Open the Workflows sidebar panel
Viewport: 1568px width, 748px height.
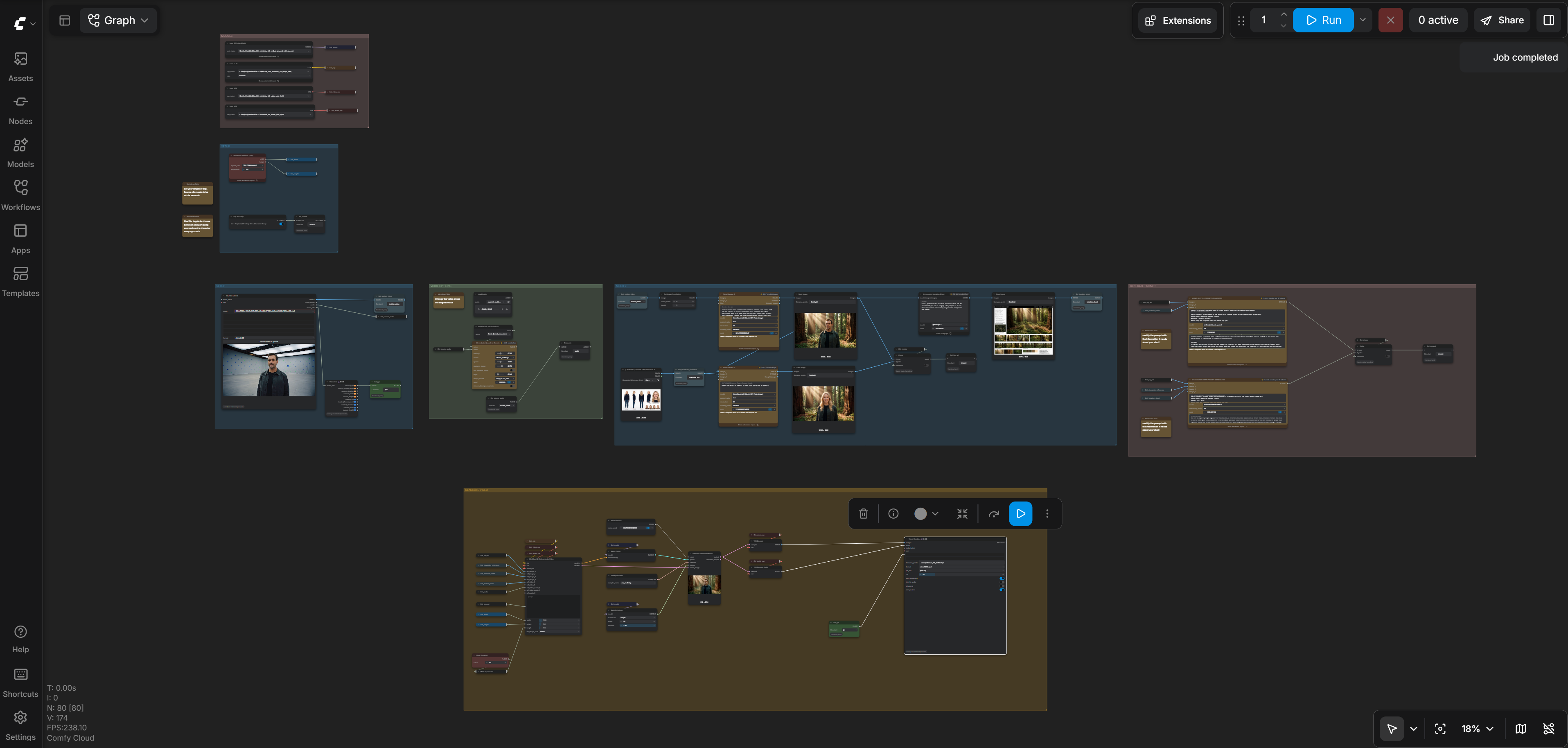tap(21, 196)
